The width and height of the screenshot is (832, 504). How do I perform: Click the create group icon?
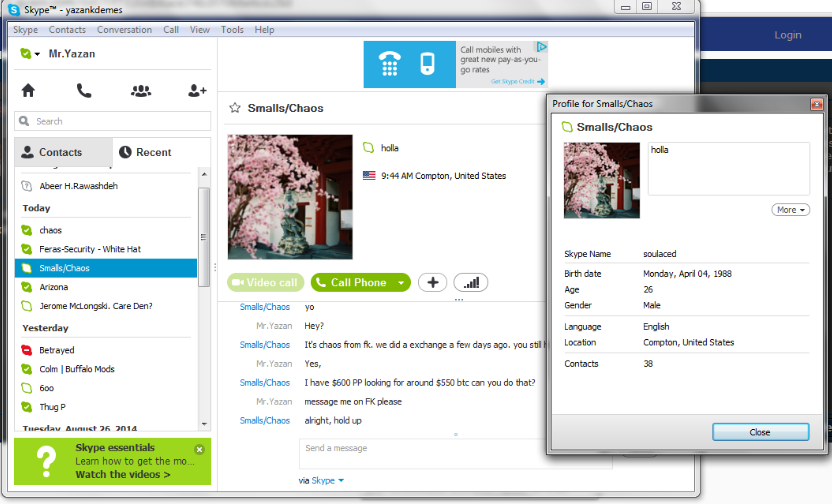[x=141, y=91]
